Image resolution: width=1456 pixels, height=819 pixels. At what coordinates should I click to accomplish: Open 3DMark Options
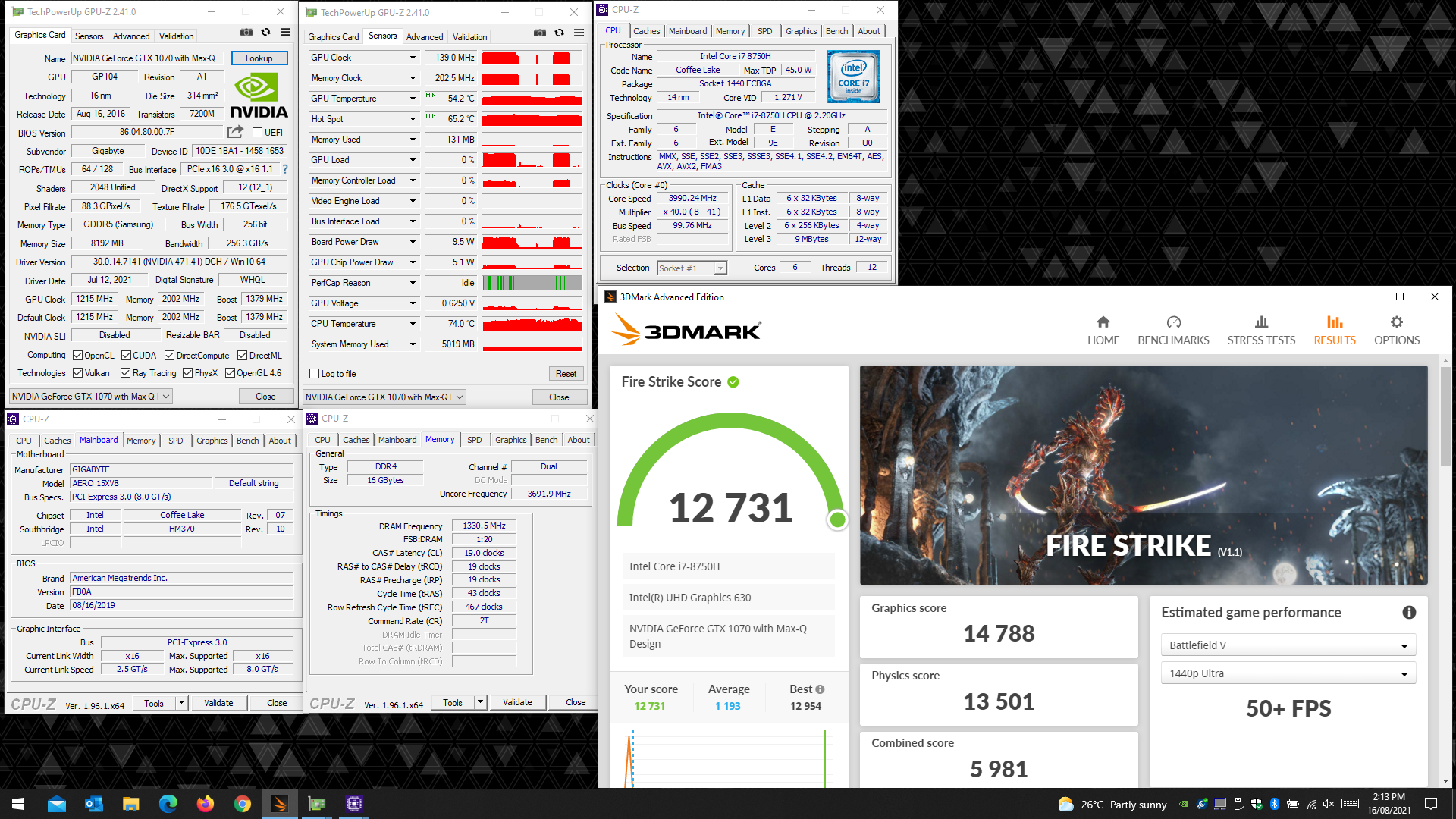(1397, 331)
